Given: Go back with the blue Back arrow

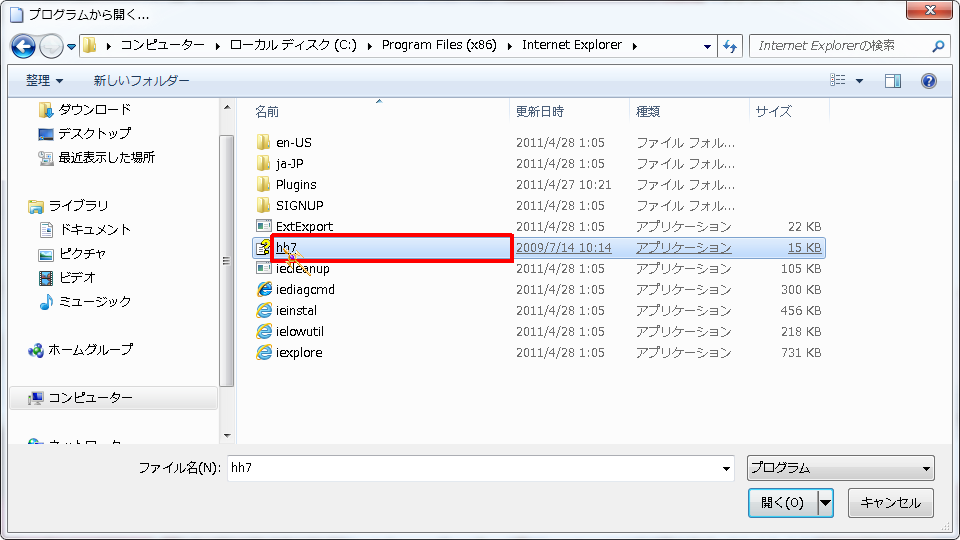Looking at the screenshot, I should tap(23, 46).
